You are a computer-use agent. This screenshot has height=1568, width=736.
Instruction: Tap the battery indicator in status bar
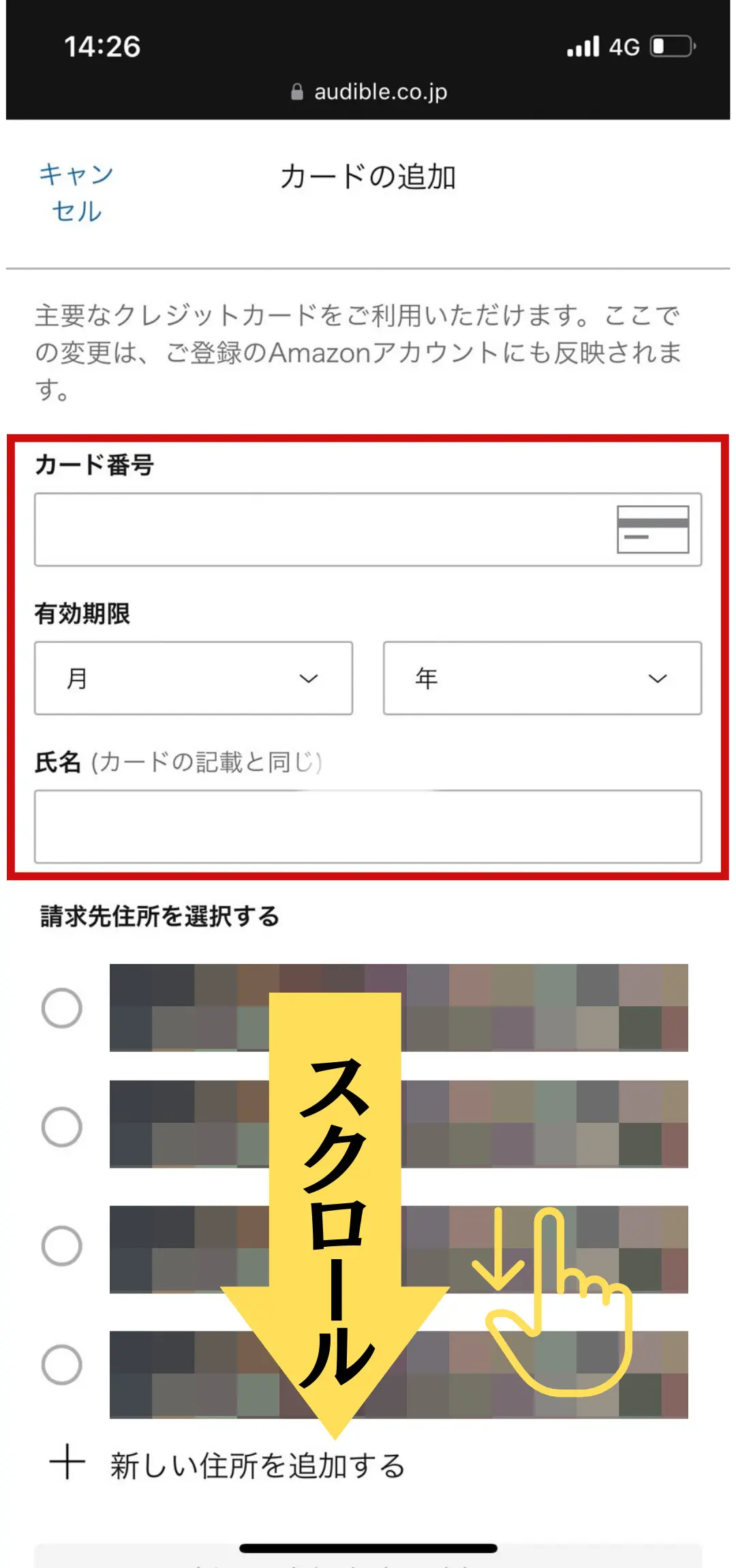tap(673, 46)
